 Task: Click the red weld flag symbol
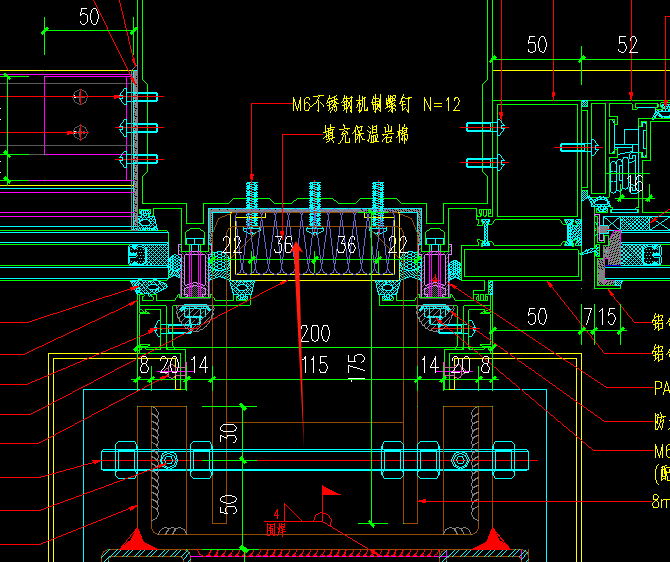[330, 492]
